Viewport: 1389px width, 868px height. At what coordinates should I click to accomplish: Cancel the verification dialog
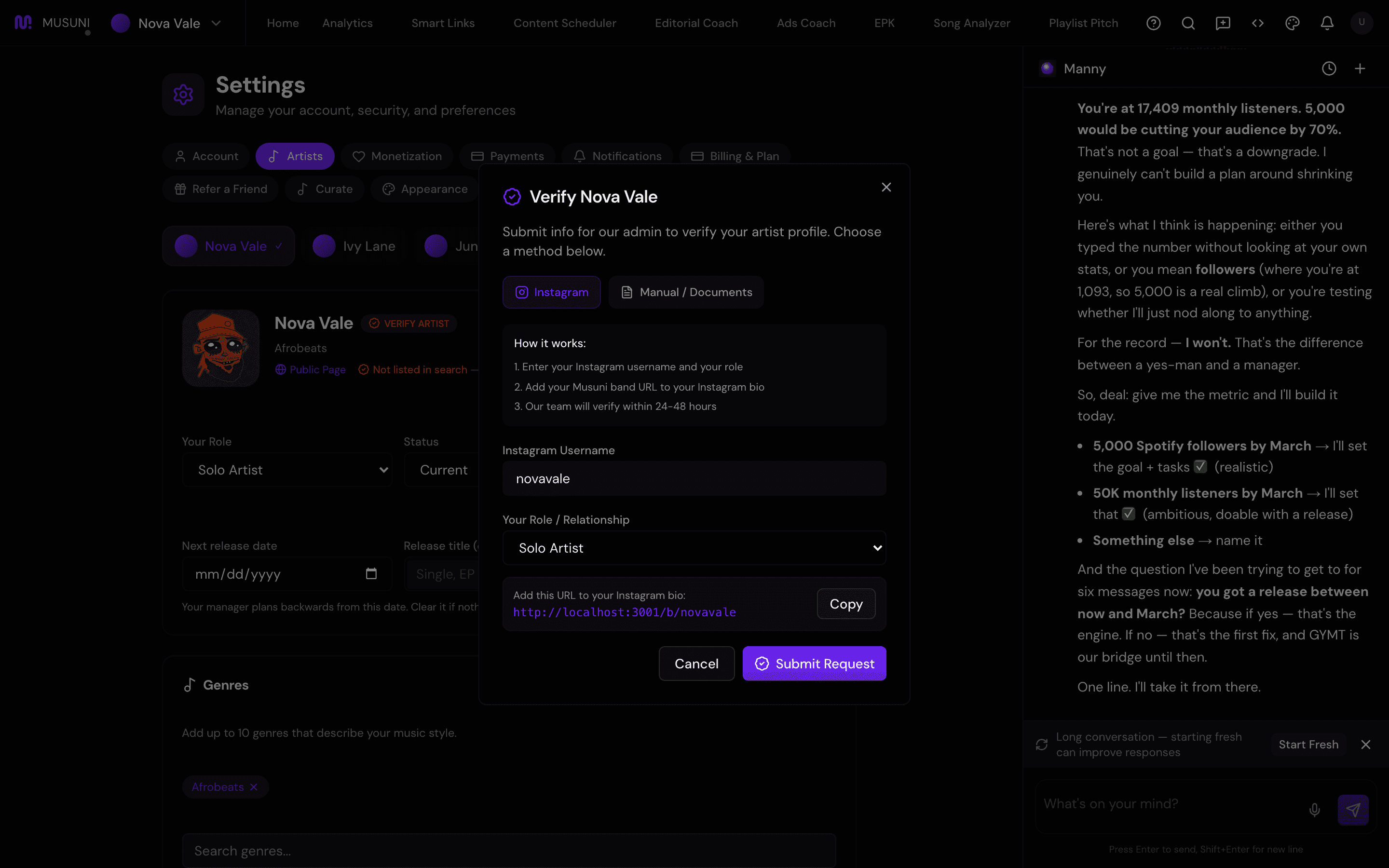(696, 663)
